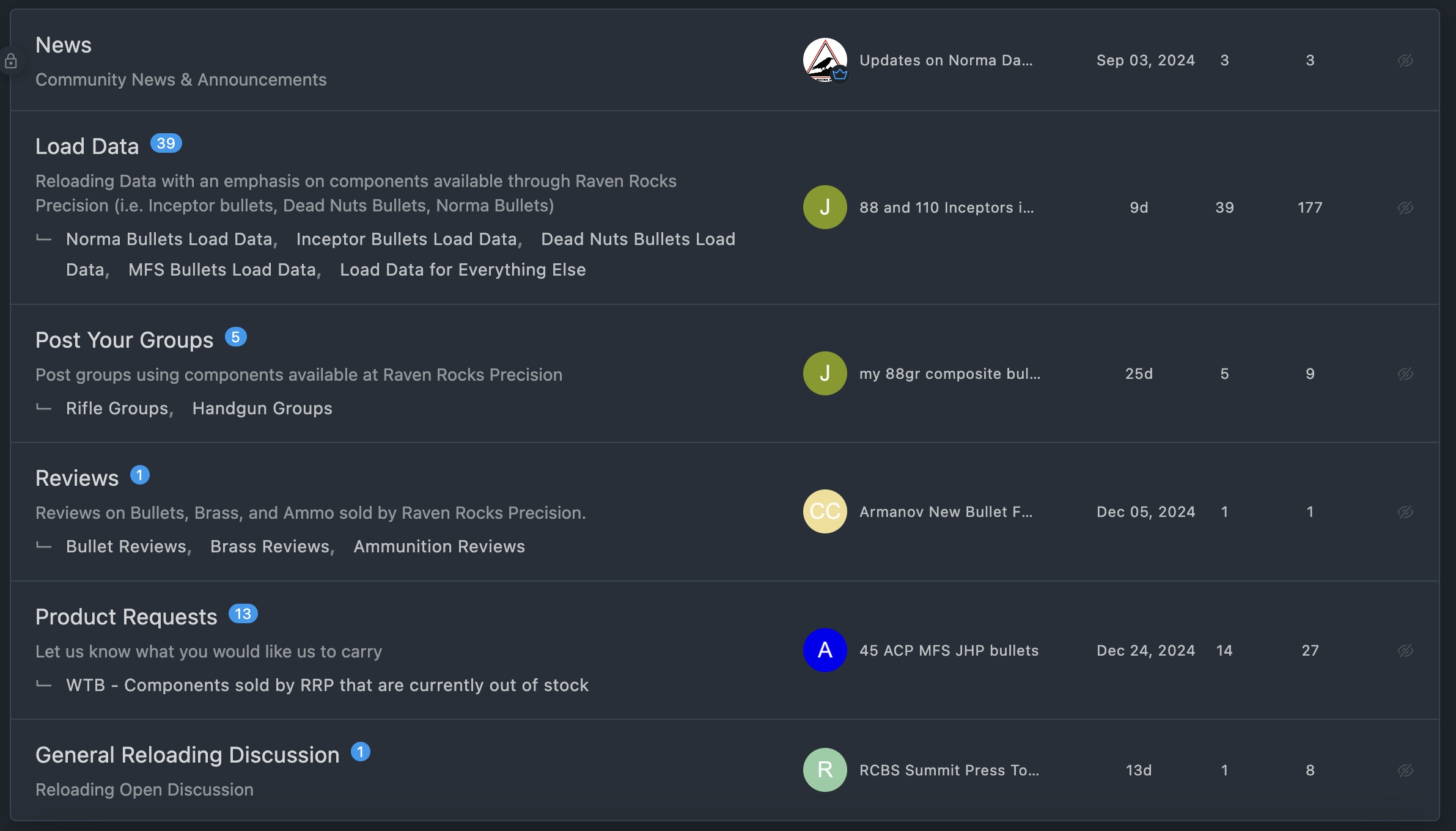Open the General Reloading Discussion category
This screenshot has height=831, width=1456.
click(x=187, y=755)
